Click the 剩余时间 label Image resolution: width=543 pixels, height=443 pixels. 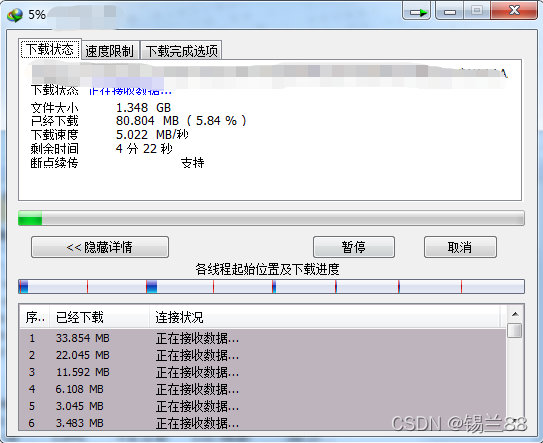(x=55, y=149)
